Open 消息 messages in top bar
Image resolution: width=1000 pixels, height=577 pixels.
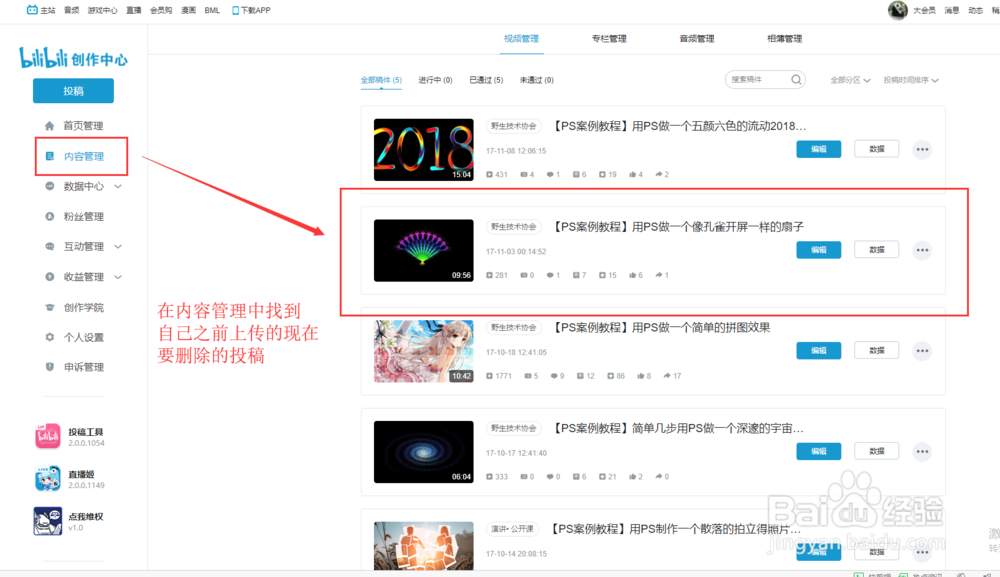pyautogui.click(x=952, y=10)
